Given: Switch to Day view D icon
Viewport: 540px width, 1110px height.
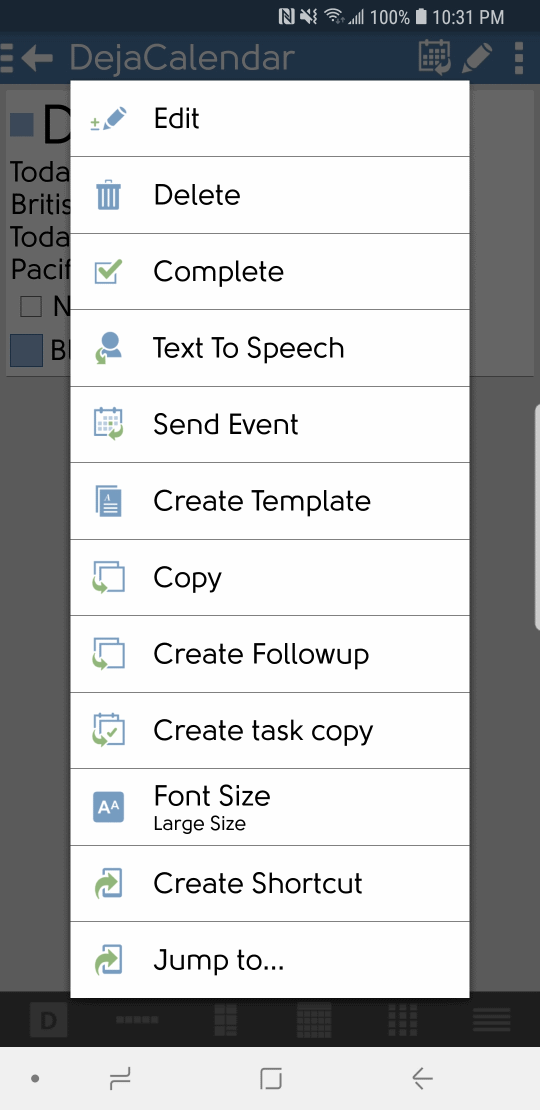Looking at the screenshot, I should coord(49,1019).
